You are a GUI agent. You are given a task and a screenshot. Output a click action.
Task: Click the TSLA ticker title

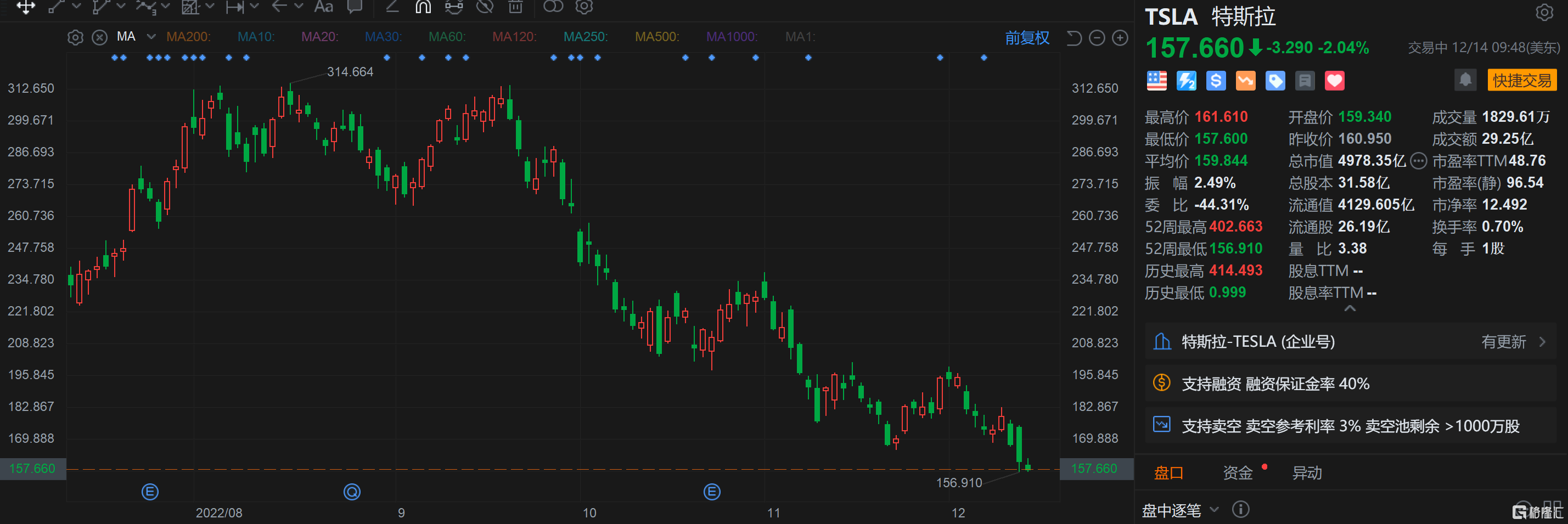(1171, 16)
